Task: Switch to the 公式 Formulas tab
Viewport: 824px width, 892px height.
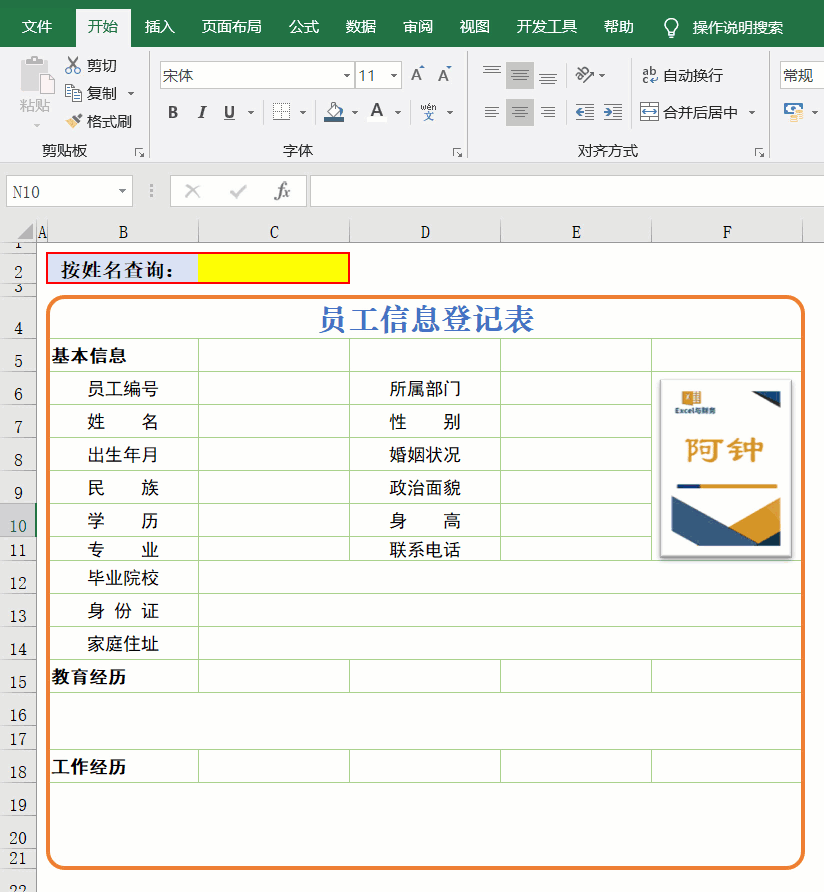Action: pos(304,27)
